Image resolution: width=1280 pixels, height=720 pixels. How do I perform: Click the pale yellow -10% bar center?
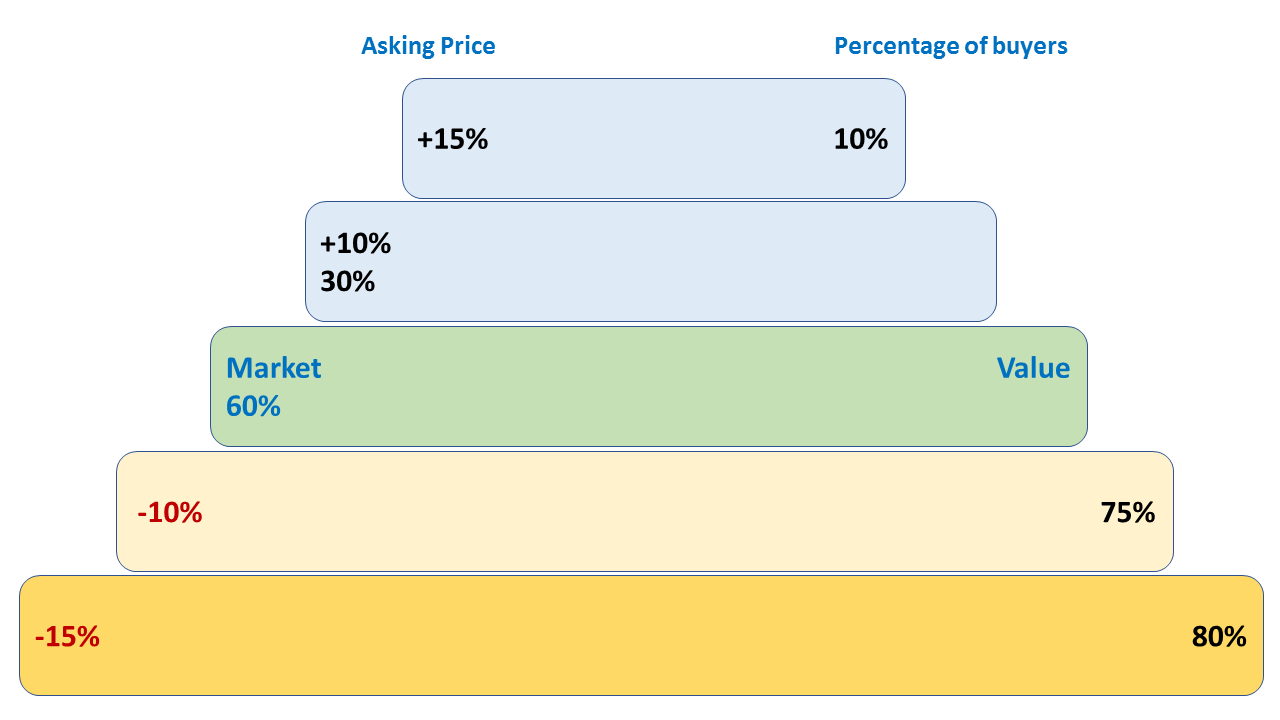coord(645,511)
